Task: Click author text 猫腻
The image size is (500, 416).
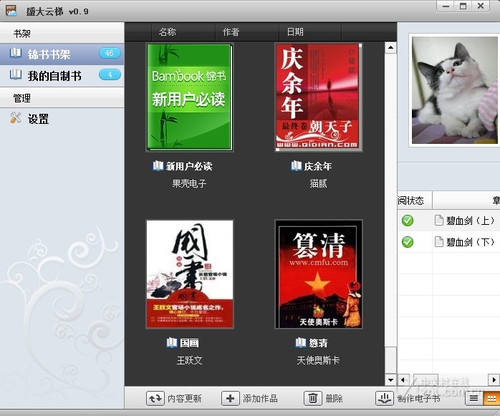Action: click(318, 183)
